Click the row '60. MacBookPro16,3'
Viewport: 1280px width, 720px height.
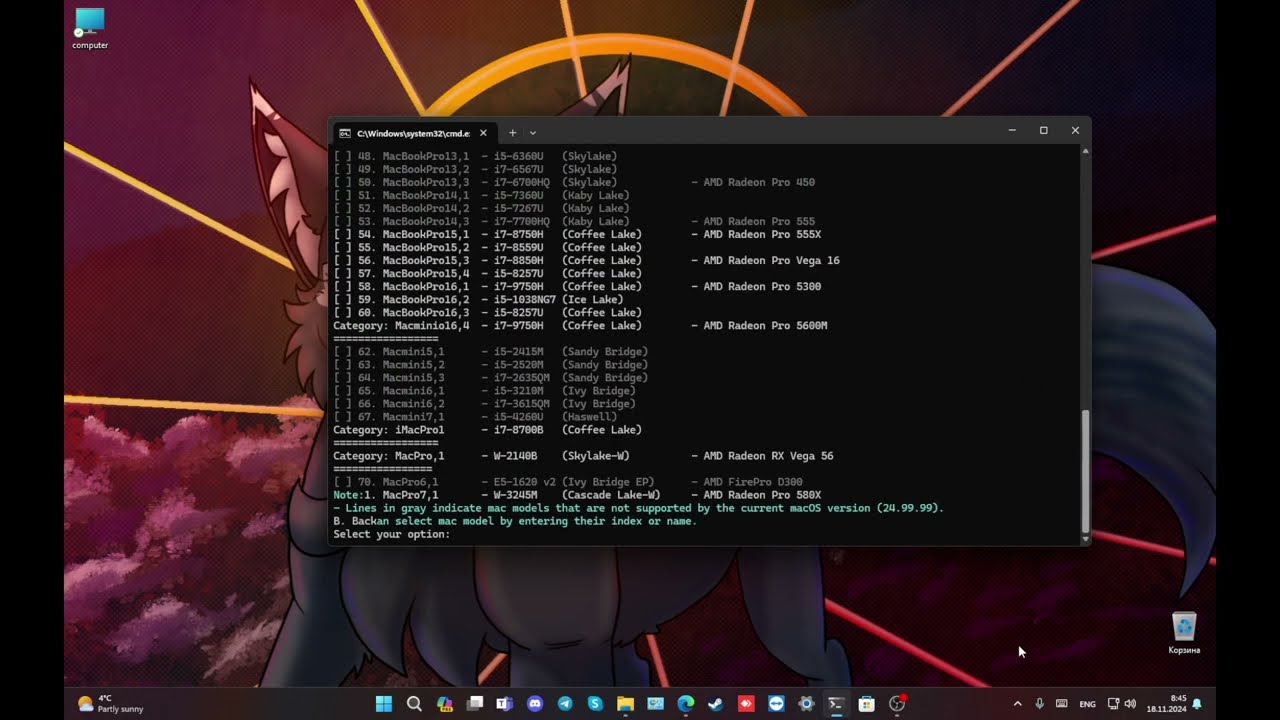point(487,312)
